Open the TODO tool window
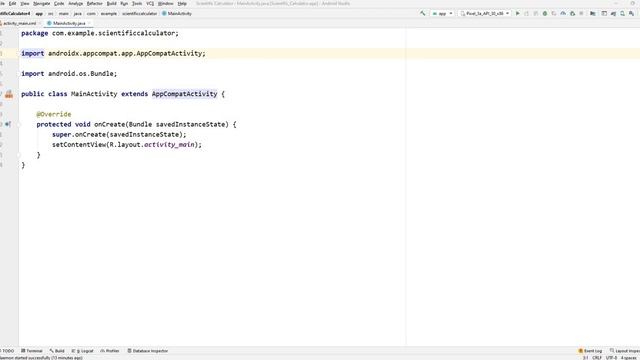Image resolution: width=640 pixels, height=360 pixels. point(7,351)
